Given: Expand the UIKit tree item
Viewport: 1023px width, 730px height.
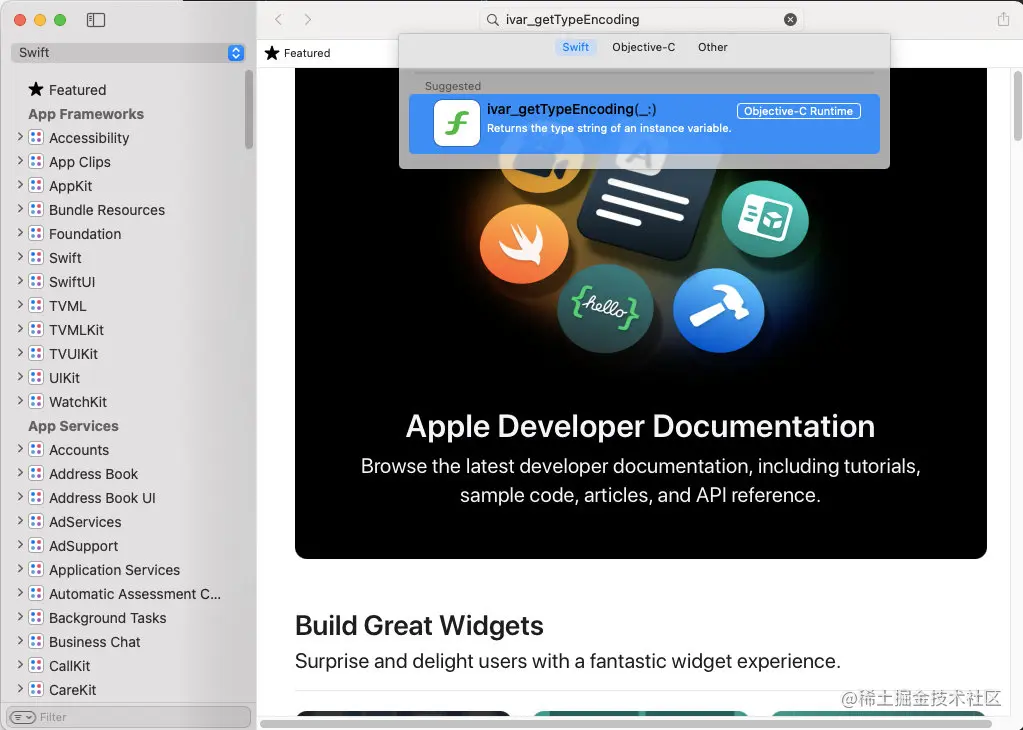Looking at the screenshot, I should click(20, 377).
